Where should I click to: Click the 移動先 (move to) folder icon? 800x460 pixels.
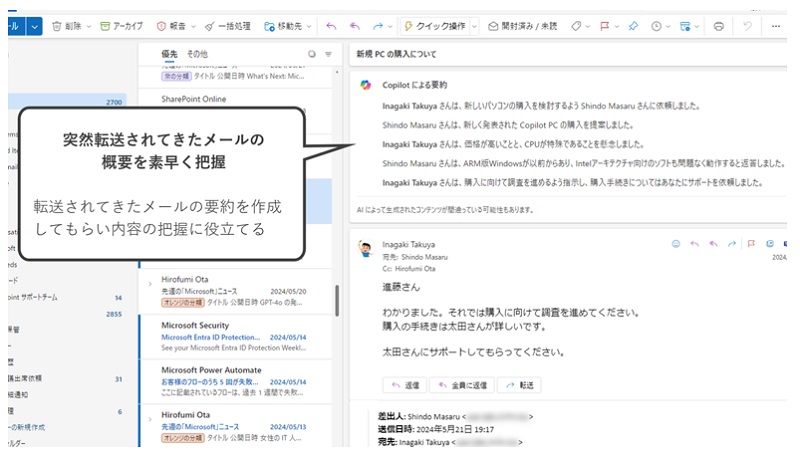269,26
